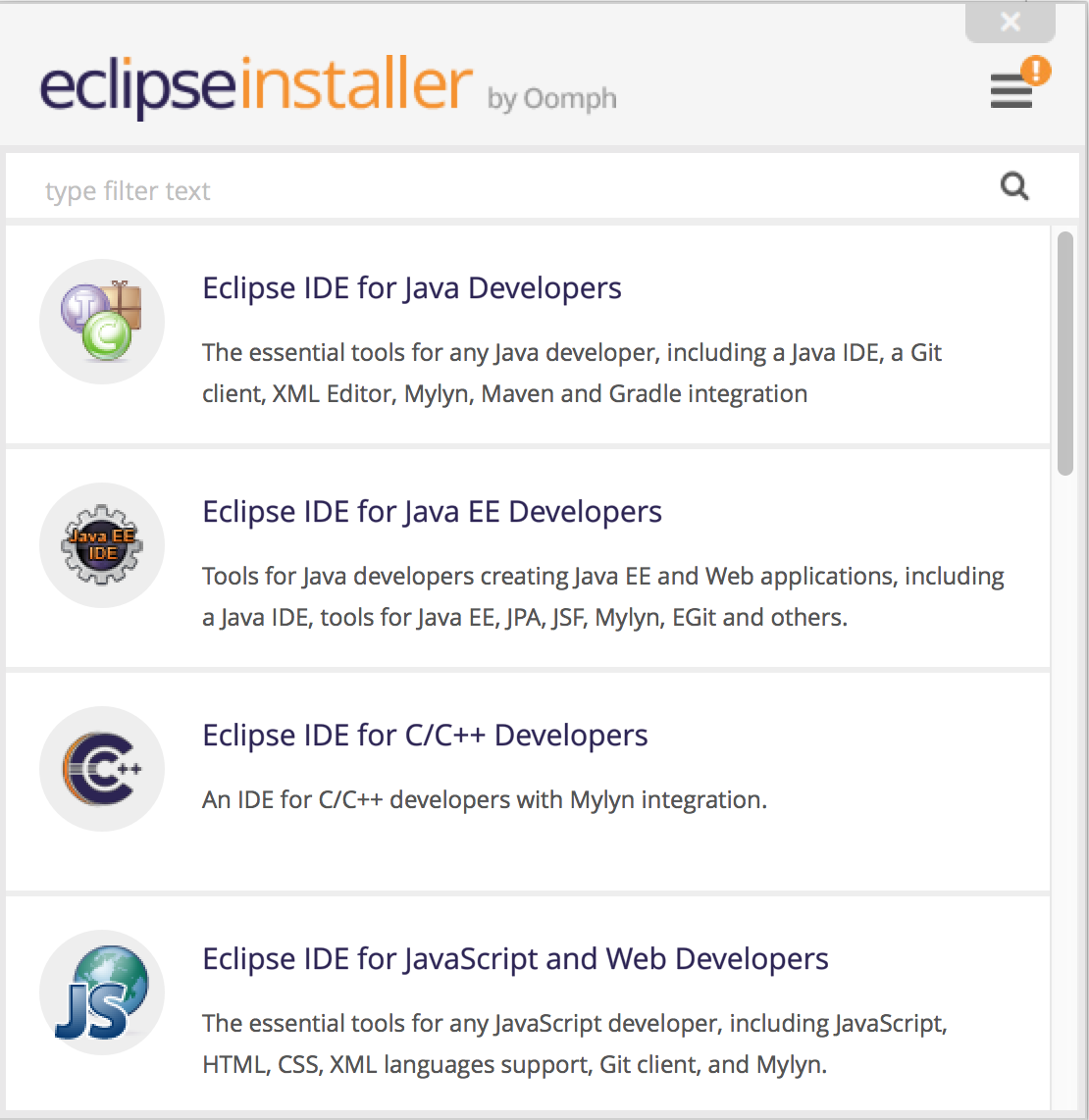Click the 'by Oomph' text

tap(551, 99)
